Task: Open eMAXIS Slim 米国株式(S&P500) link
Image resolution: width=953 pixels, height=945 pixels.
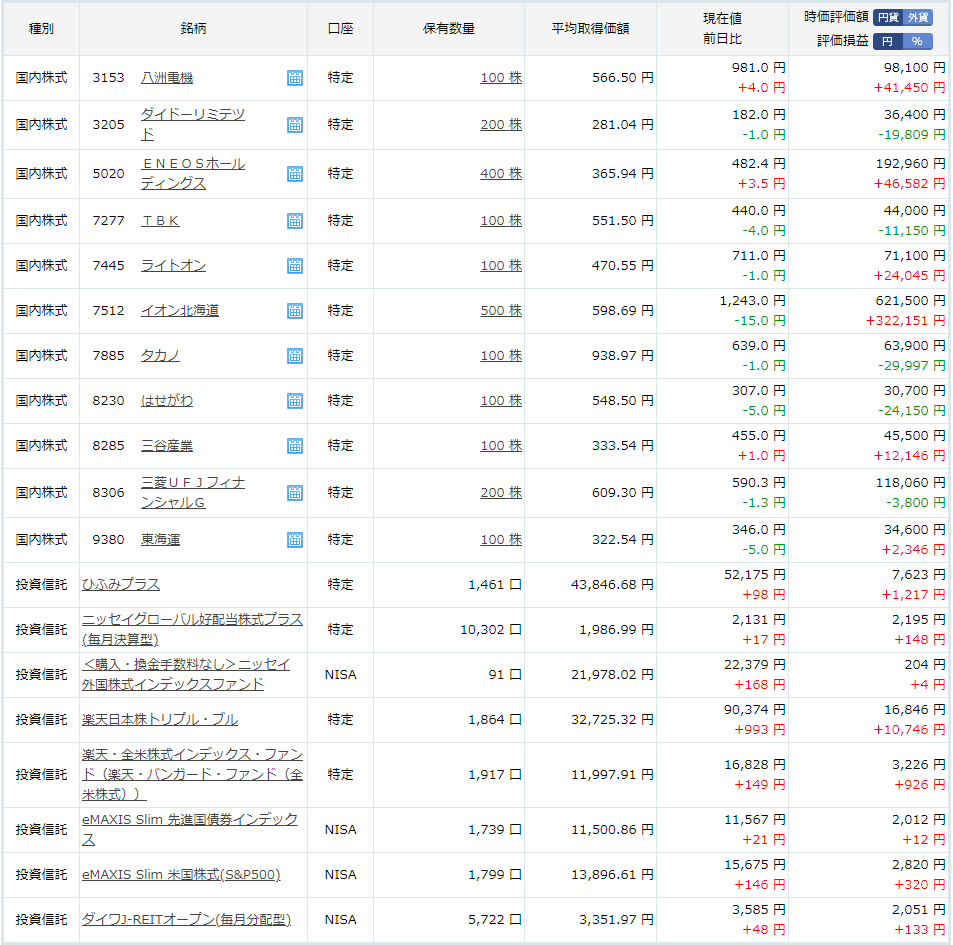Action: pos(181,875)
